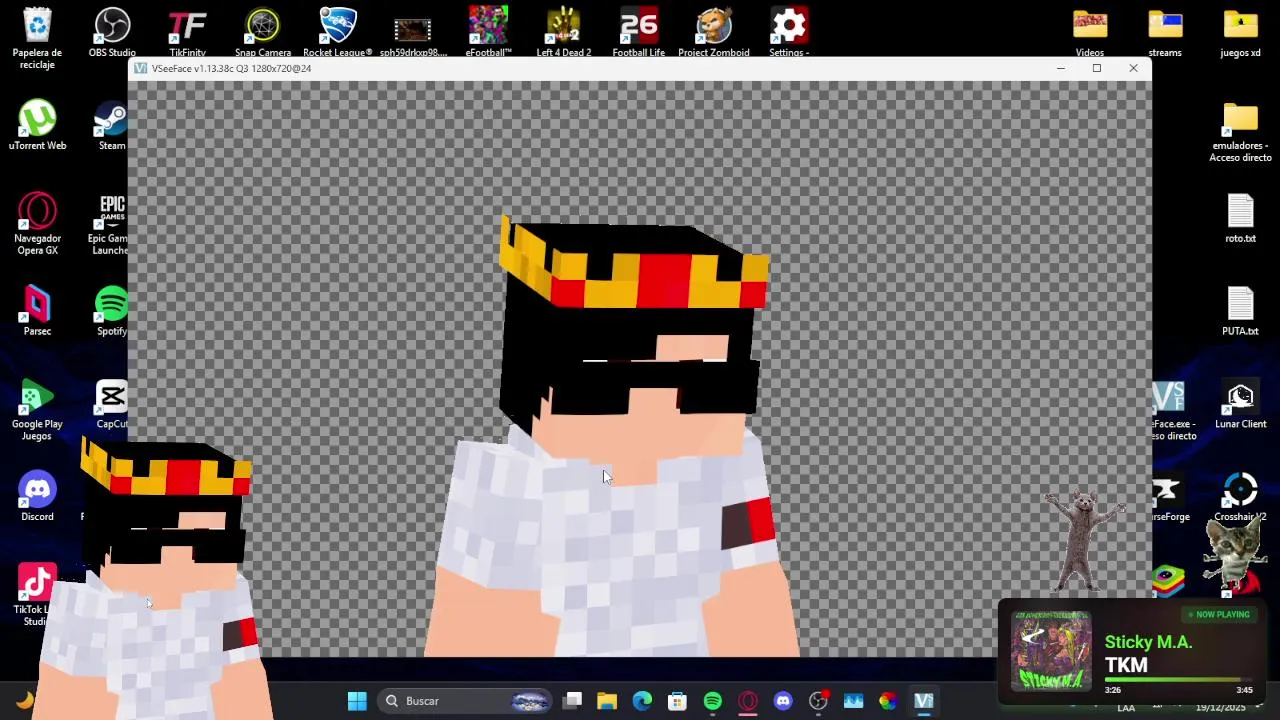Switch to OBS Studio in the taskbar
The image size is (1280, 720).
tap(818, 701)
